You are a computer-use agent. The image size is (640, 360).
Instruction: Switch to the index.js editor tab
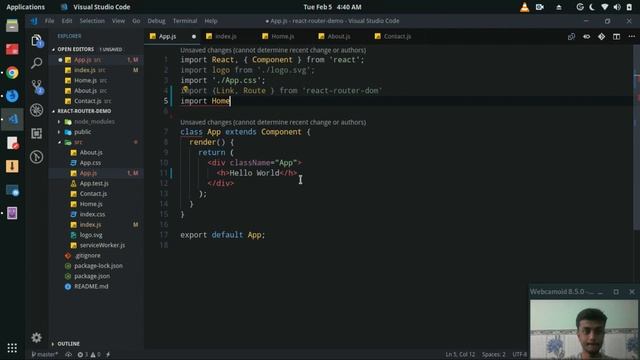tap(226, 36)
